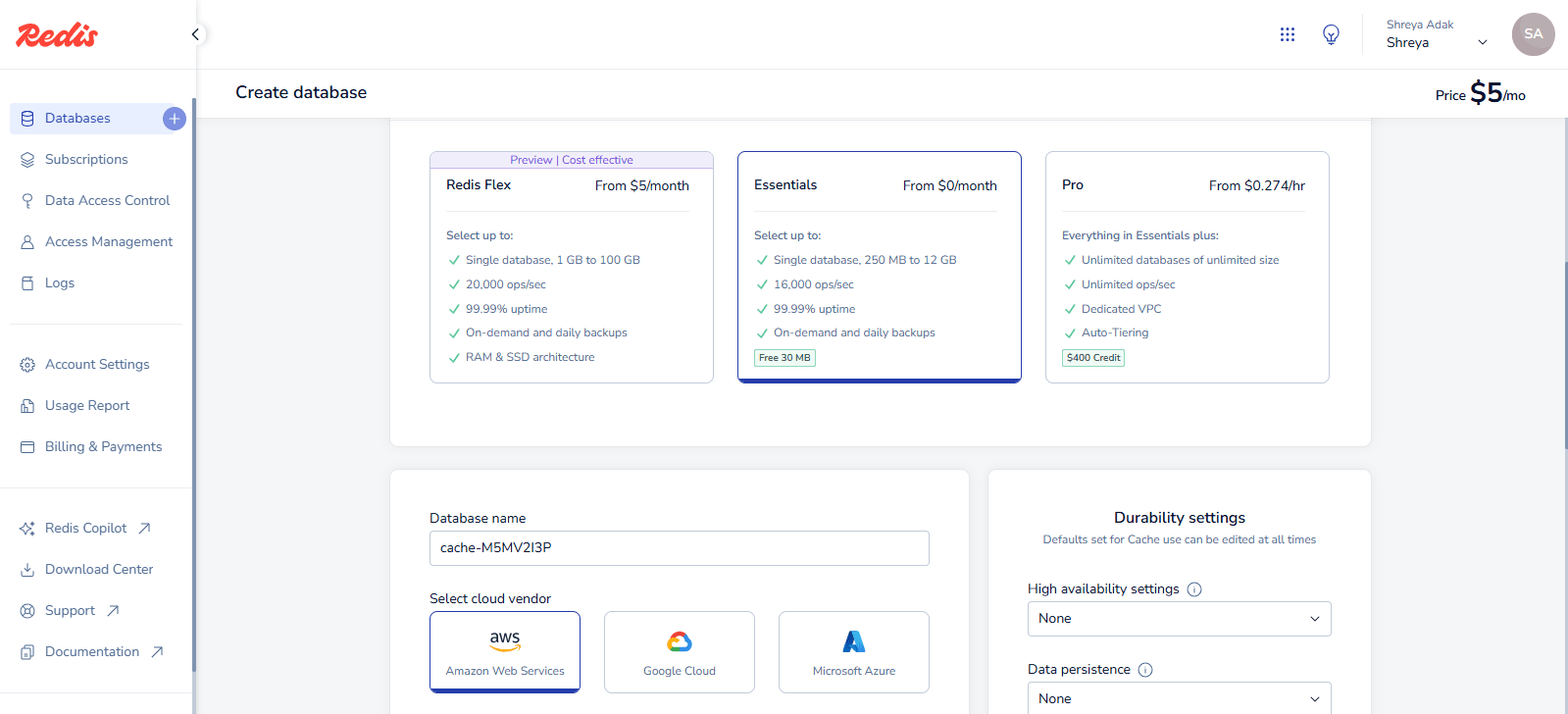This screenshot has height=714, width=1568.
Task: Click the external-link arrow next to Redis Copilot
Action: click(144, 529)
